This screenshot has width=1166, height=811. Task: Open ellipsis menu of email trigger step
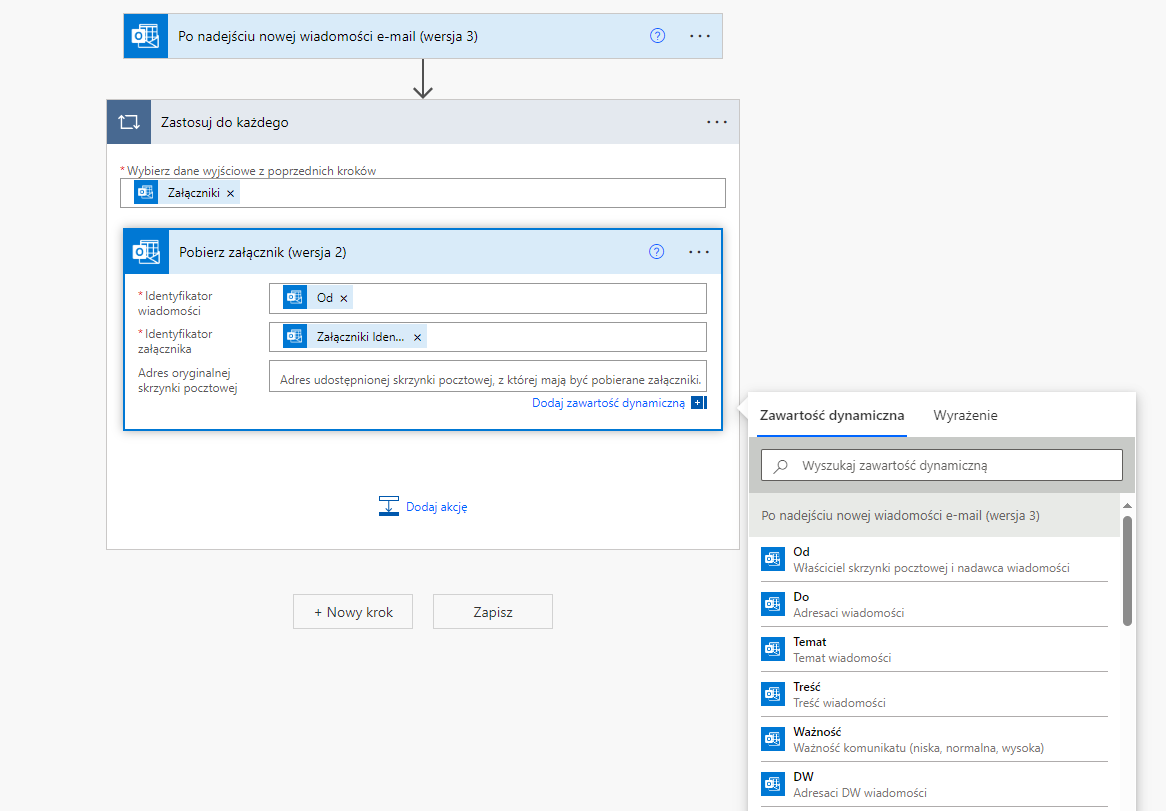(x=700, y=35)
